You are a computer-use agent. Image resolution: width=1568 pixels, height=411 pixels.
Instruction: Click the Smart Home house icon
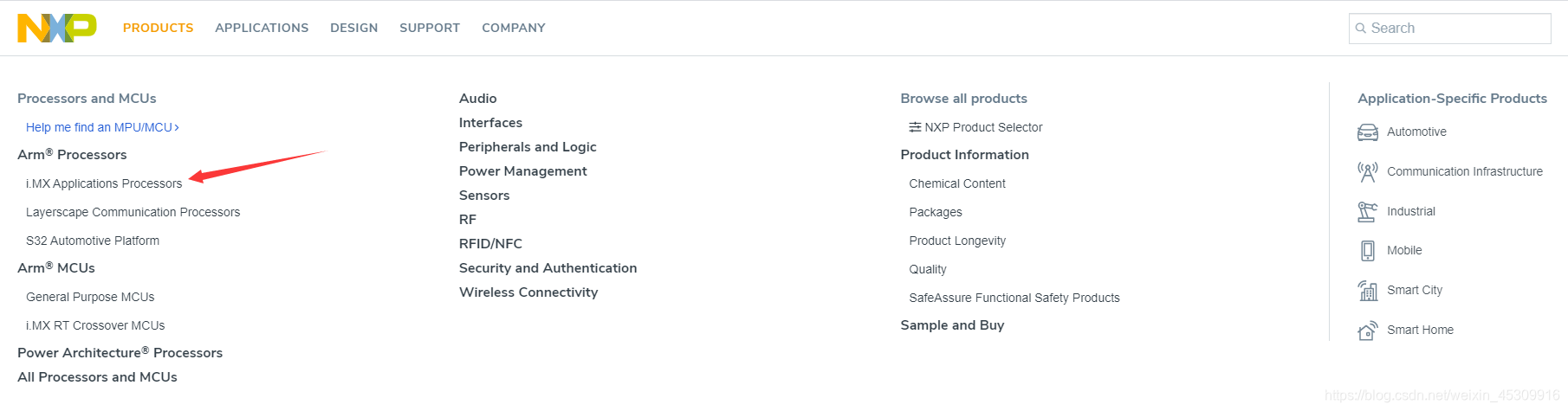(x=1367, y=330)
